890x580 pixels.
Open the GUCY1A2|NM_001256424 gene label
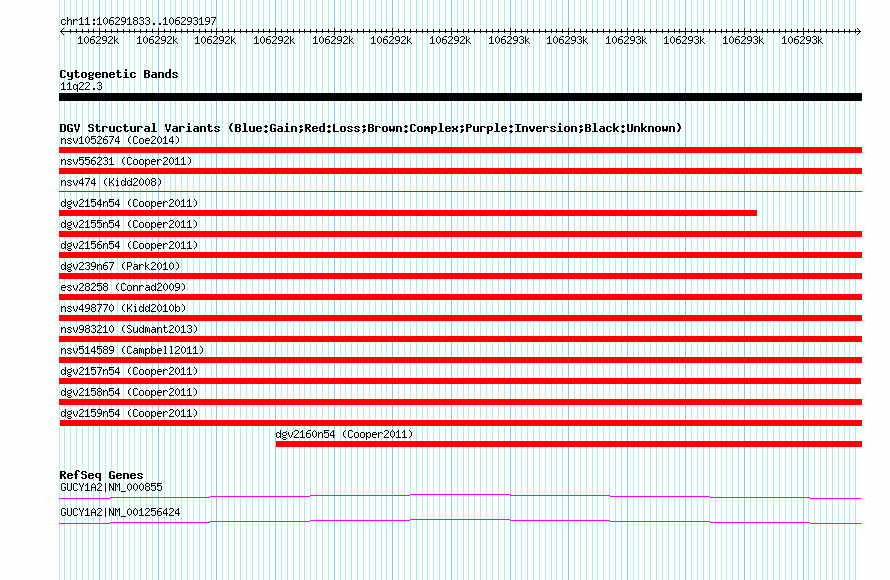coord(120,512)
